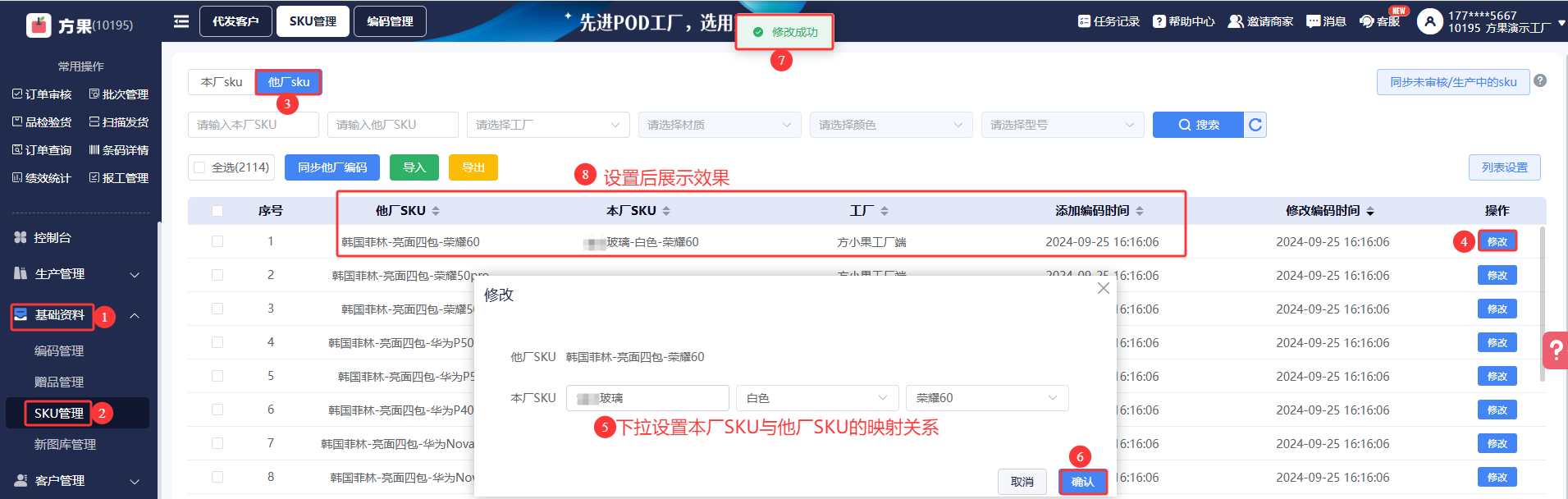Select the 本厂sku tab
Screen dimensions: 1568x499
[x=222, y=82]
